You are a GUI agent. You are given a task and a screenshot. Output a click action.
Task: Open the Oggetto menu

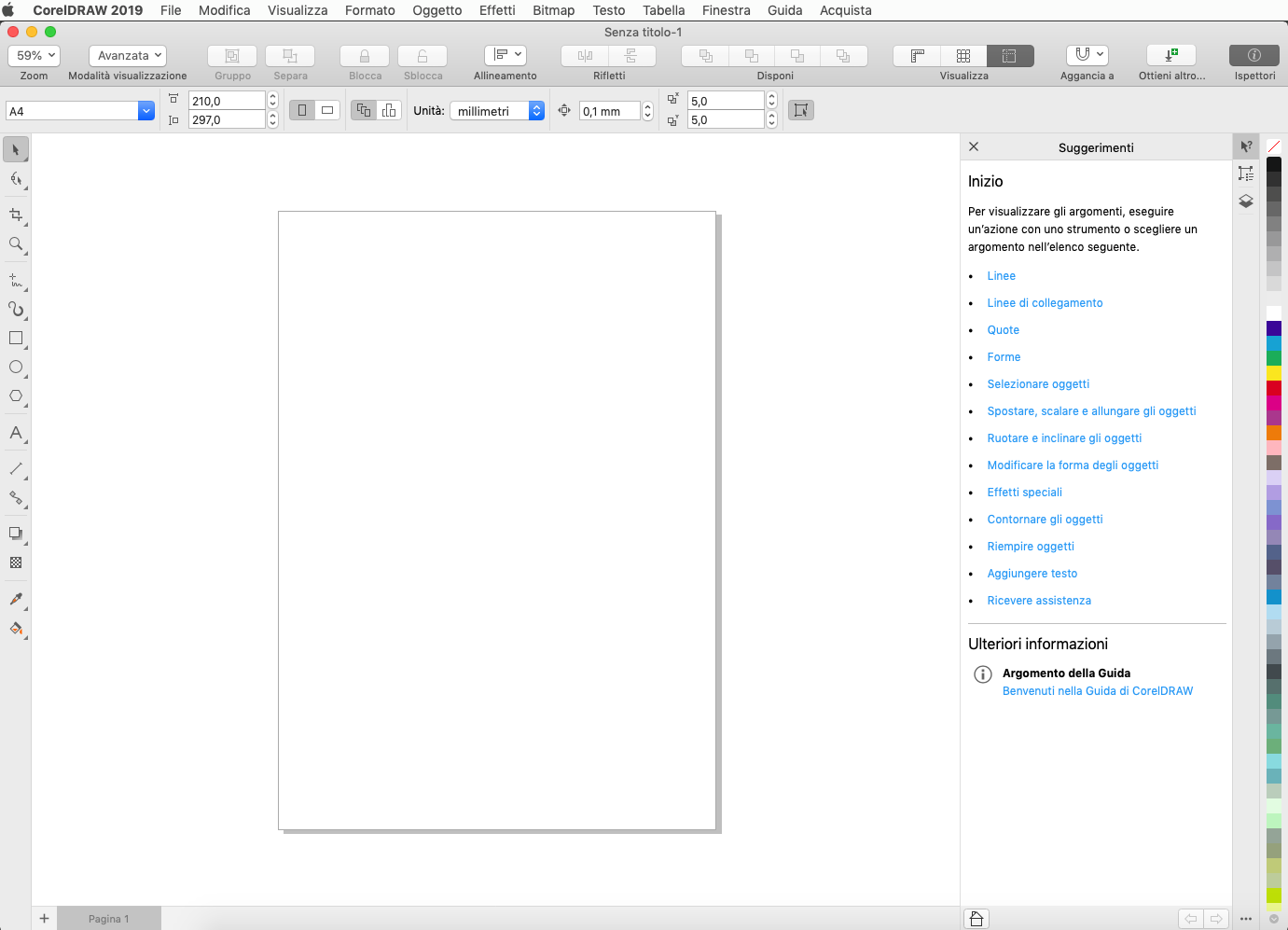pyautogui.click(x=437, y=10)
